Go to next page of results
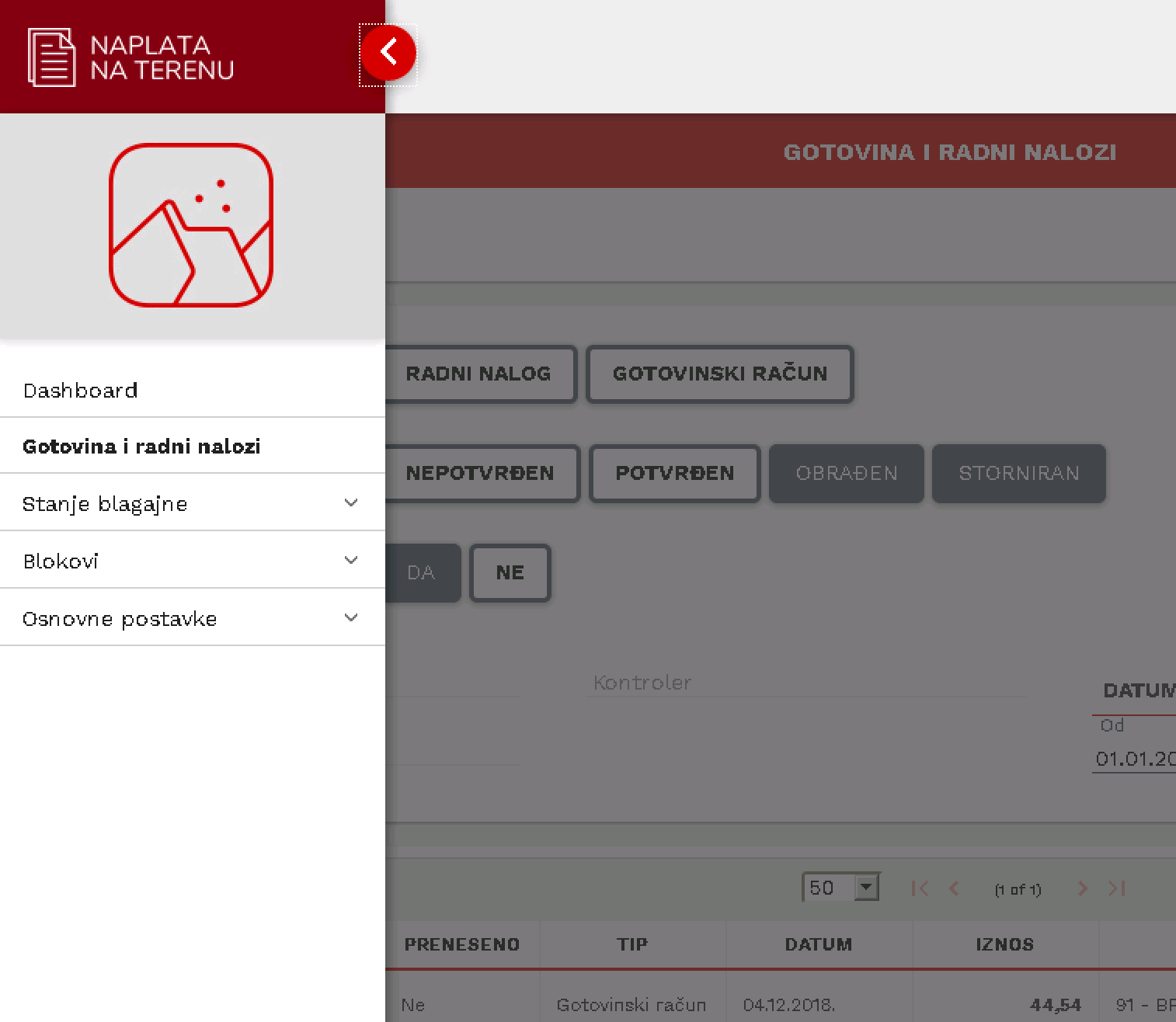The image size is (1176, 1022). pos(1082,888)
